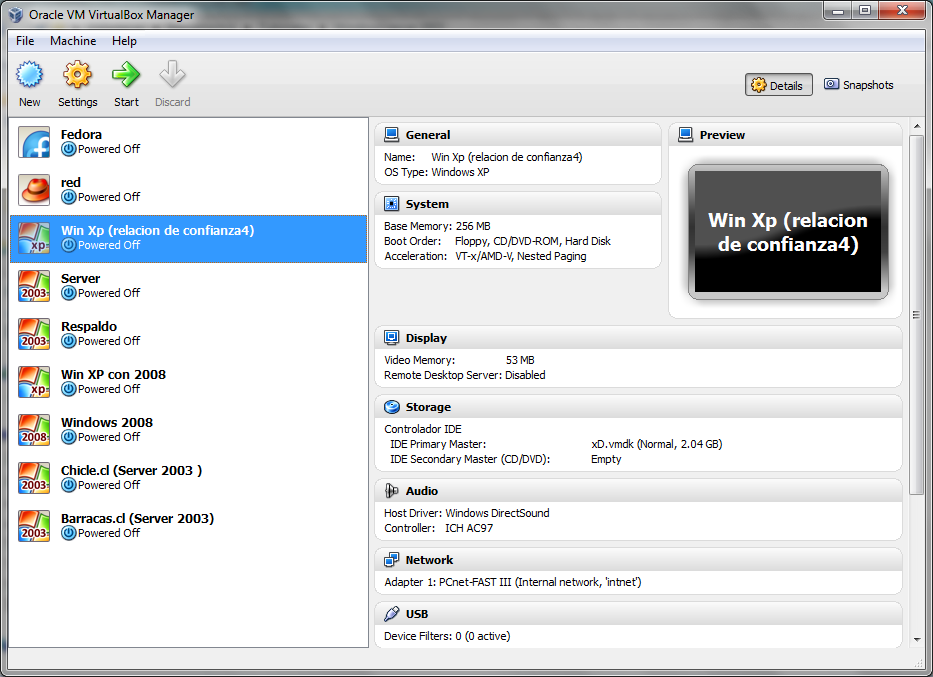Screen dimensions: 933x677
Task: Select the Barracas.cl VM icon
Action: pyautogui.click(x=34, y=526)
